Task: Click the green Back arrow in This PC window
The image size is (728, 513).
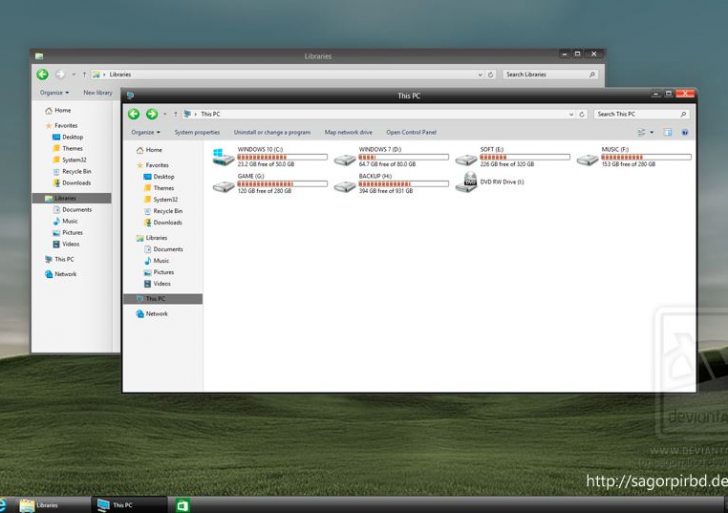Action: click(134, 114)
